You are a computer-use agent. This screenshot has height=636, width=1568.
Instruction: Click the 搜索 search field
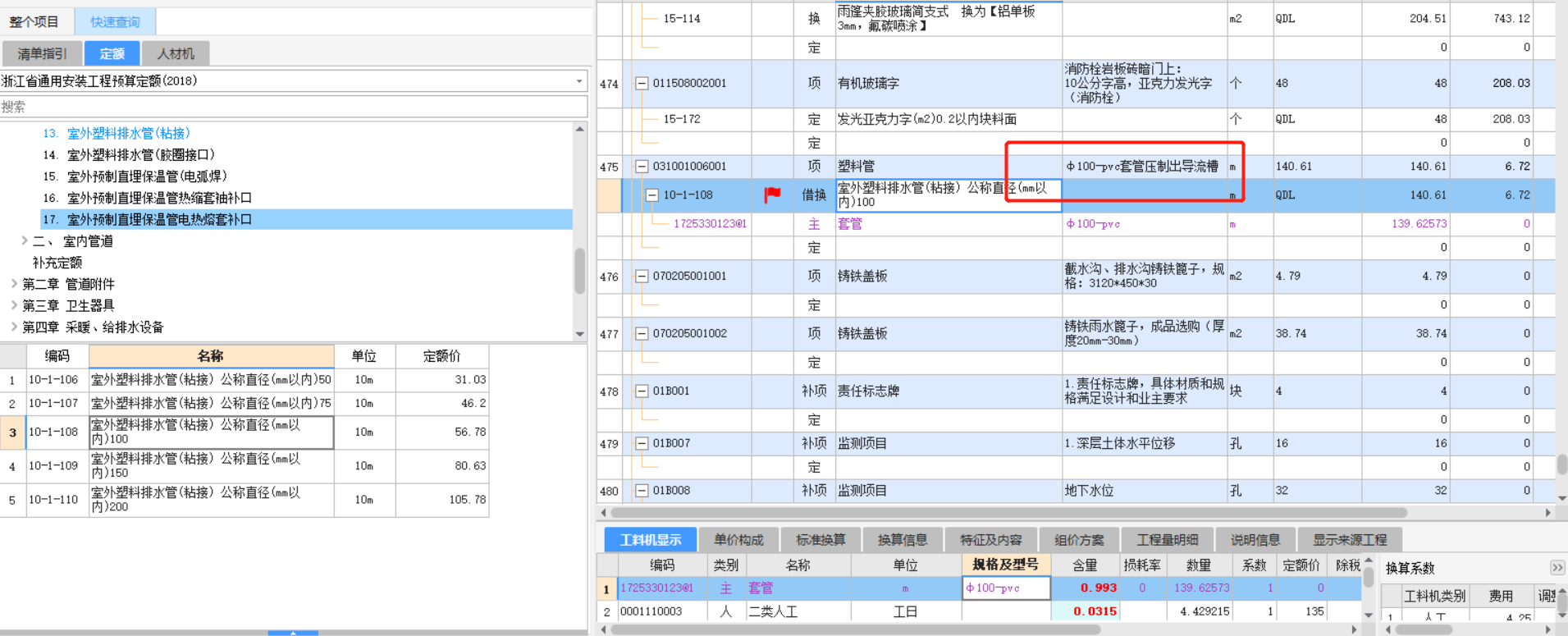point(294,107)
